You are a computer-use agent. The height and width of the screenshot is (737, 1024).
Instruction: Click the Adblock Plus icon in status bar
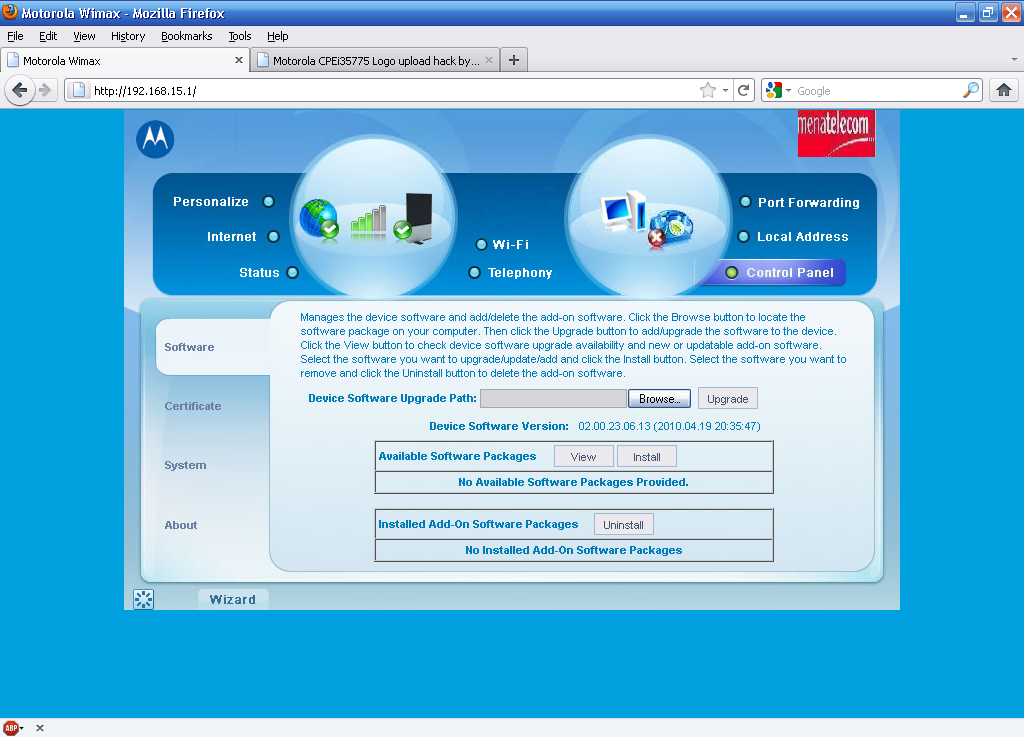(11, 728)
